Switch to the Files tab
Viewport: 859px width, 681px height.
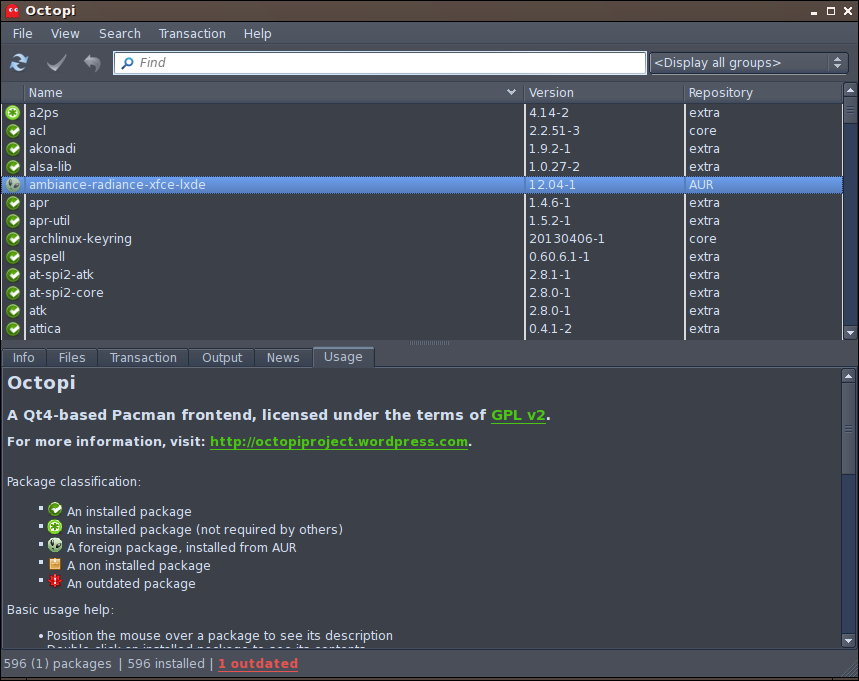click(x=72, y=358)
